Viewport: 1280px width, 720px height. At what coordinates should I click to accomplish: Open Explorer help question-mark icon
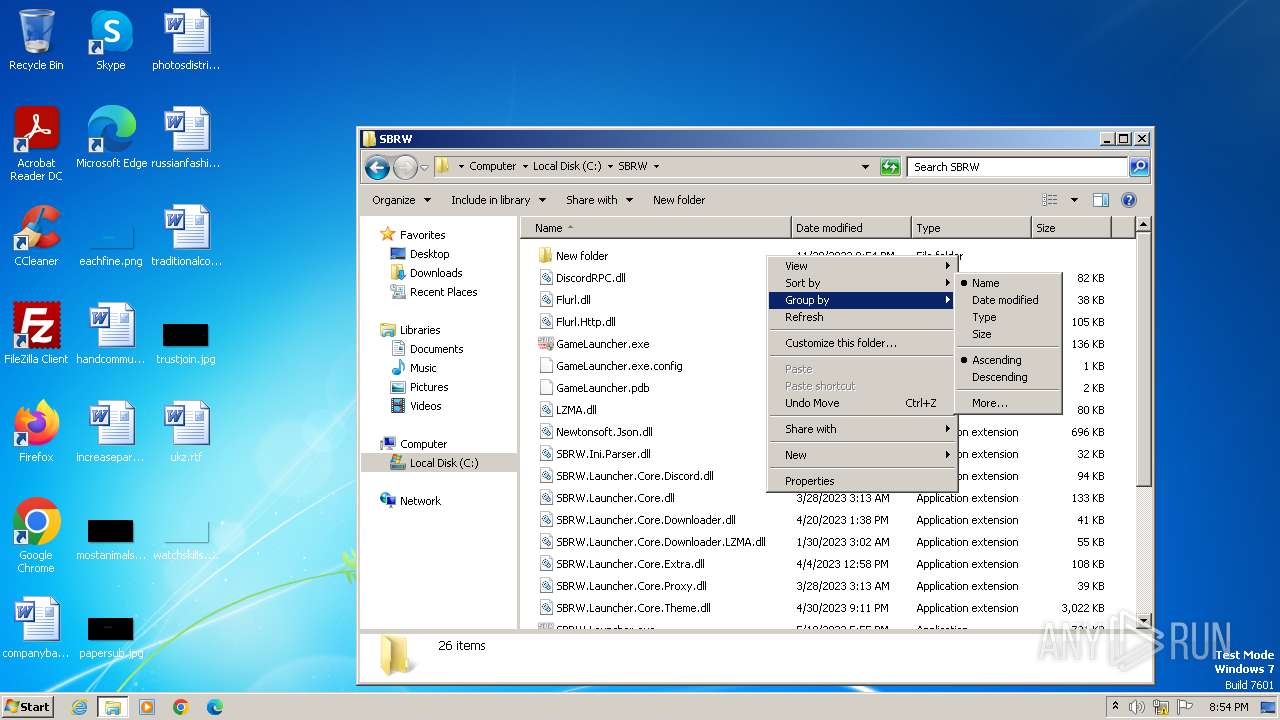tap(1129, 200)
